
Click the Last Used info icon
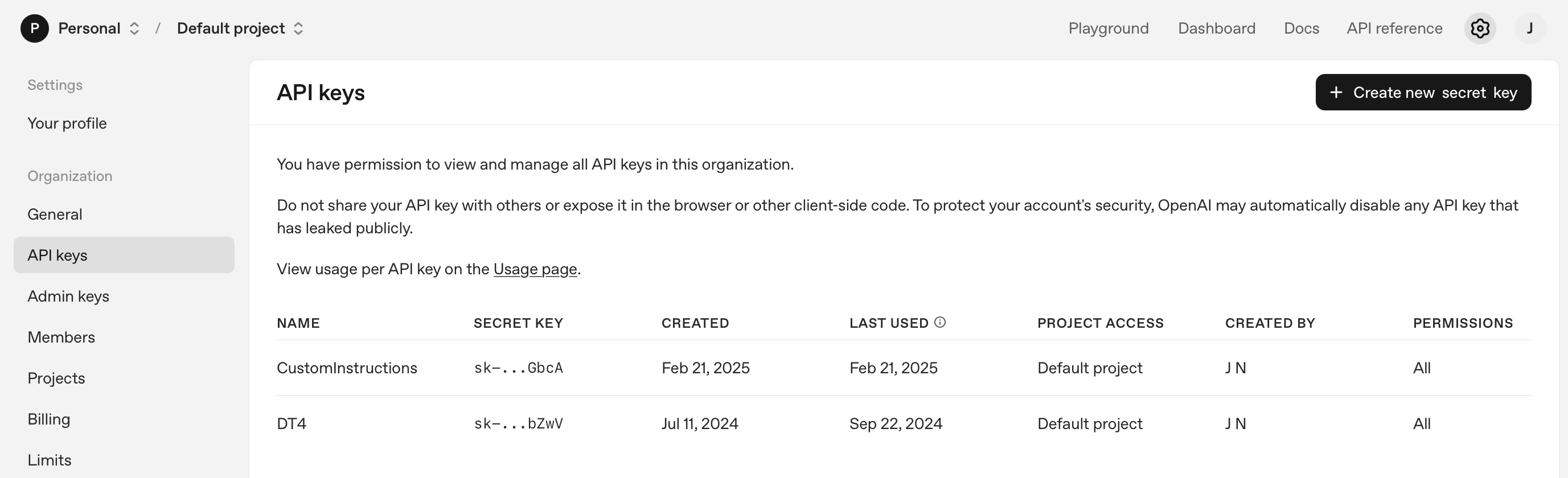click(x=940, y=322)
